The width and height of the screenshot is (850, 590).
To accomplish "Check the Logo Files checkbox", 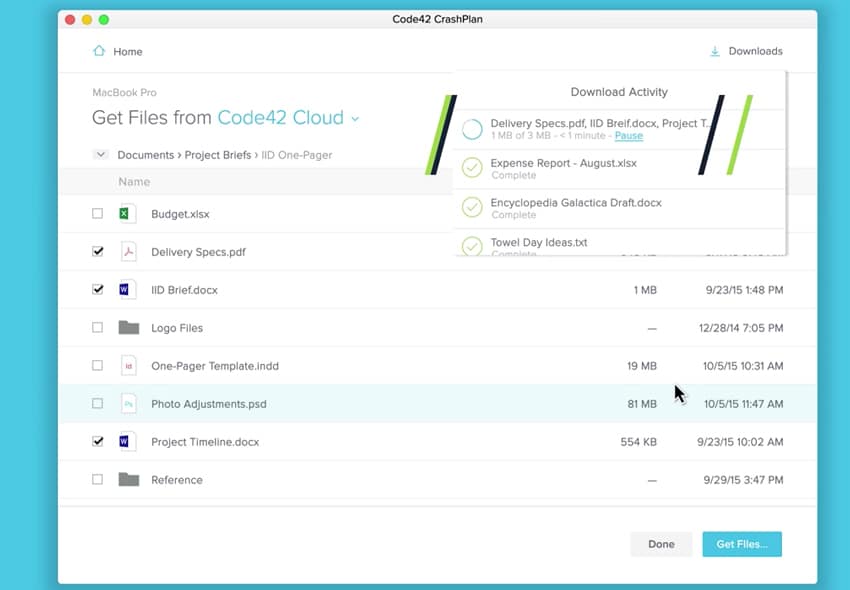I will (x=98, y=327).
